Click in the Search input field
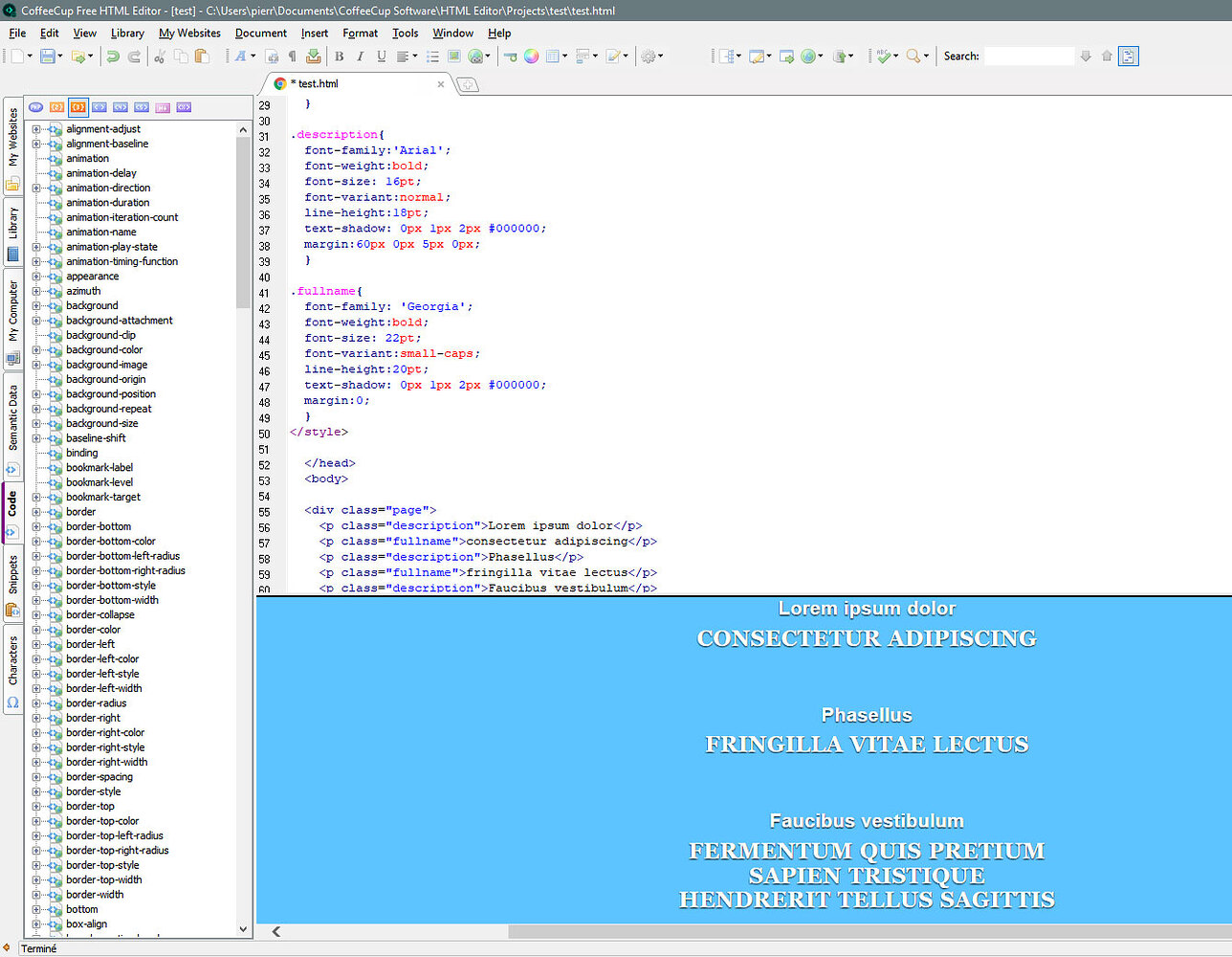Image resolution: width=1232 pixels, height=957 pixels. click(1029, 56)
